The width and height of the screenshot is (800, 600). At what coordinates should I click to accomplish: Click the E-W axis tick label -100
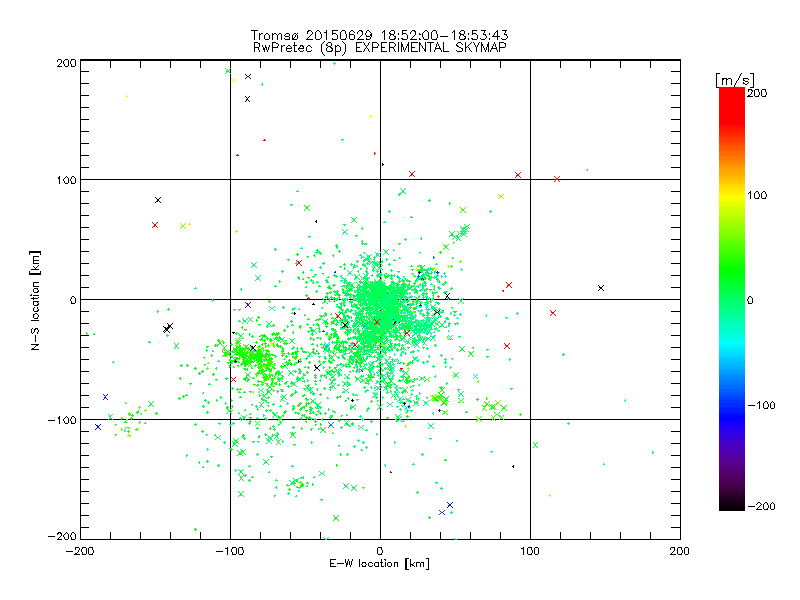tap(230, 551)
